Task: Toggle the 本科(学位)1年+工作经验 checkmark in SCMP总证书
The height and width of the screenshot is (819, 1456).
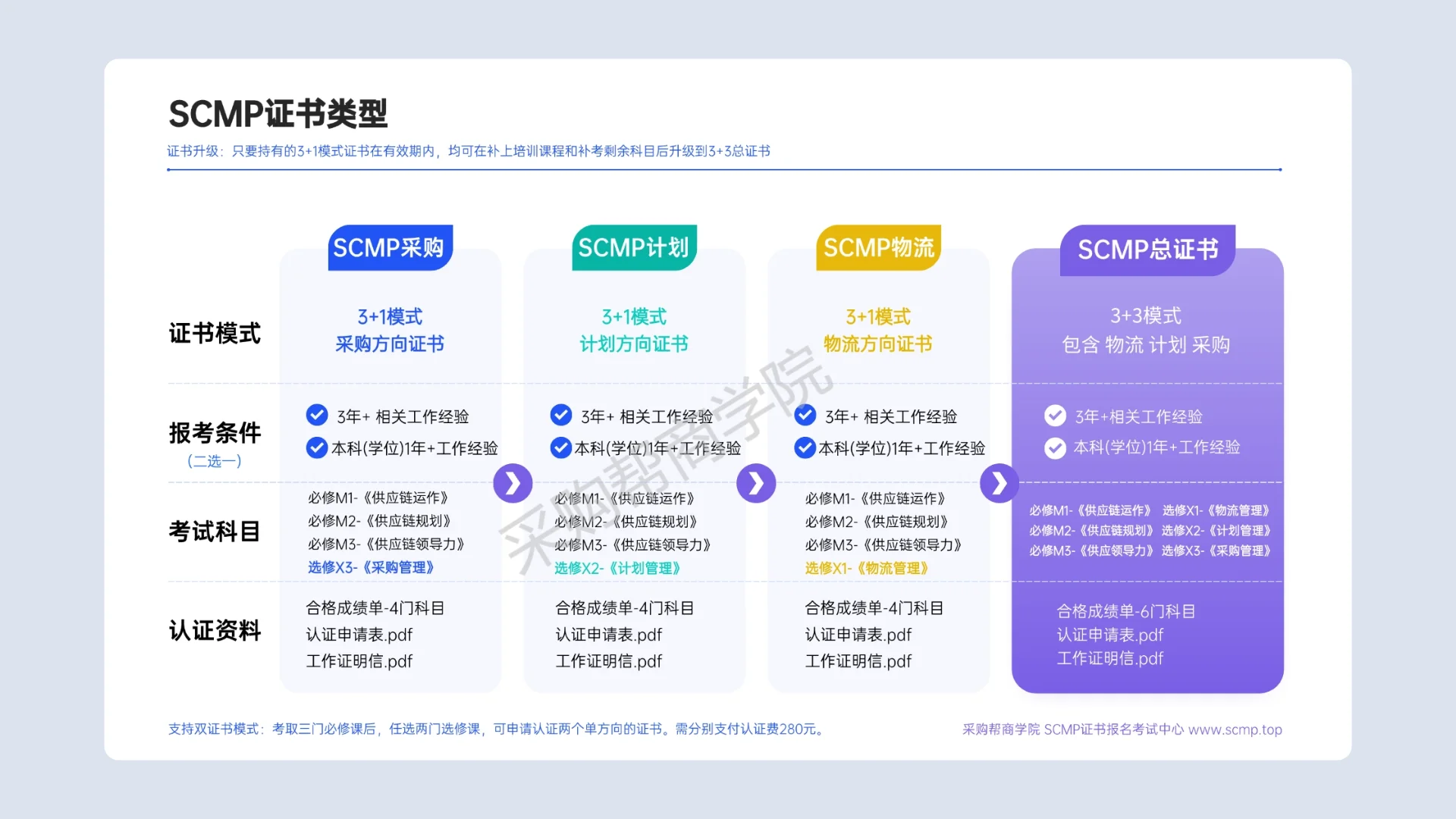Action: click(1055, 447)
